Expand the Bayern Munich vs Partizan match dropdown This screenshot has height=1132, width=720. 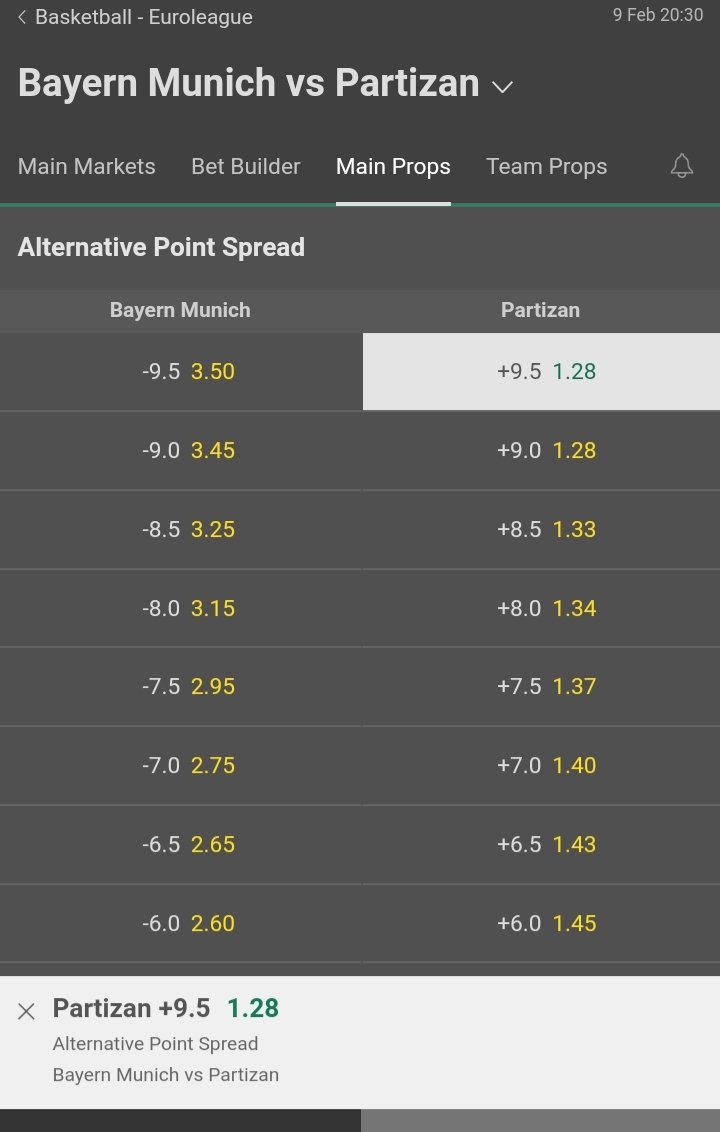502,87
